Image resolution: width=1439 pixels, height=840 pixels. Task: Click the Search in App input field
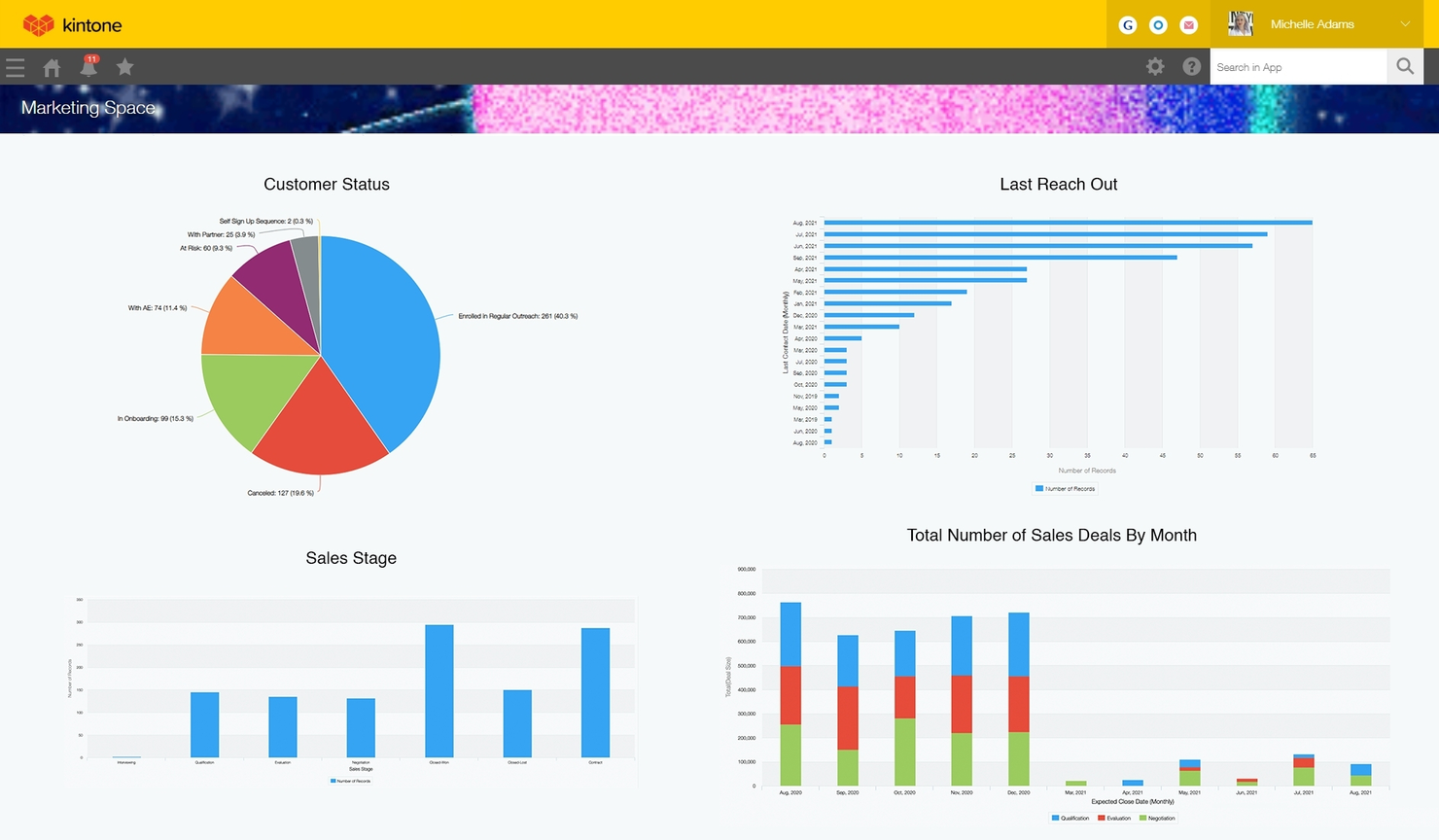(x=1298, y=66)
